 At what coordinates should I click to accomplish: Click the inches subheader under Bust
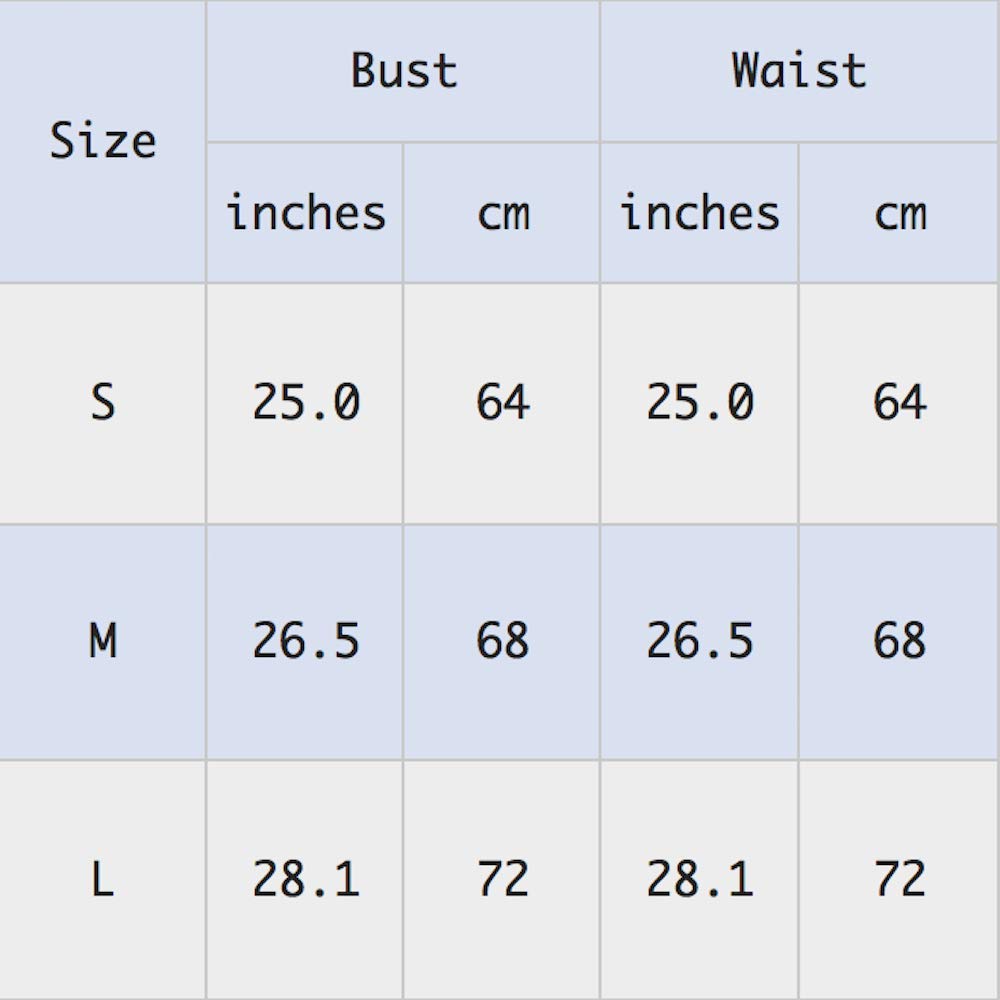click(305, 213)
